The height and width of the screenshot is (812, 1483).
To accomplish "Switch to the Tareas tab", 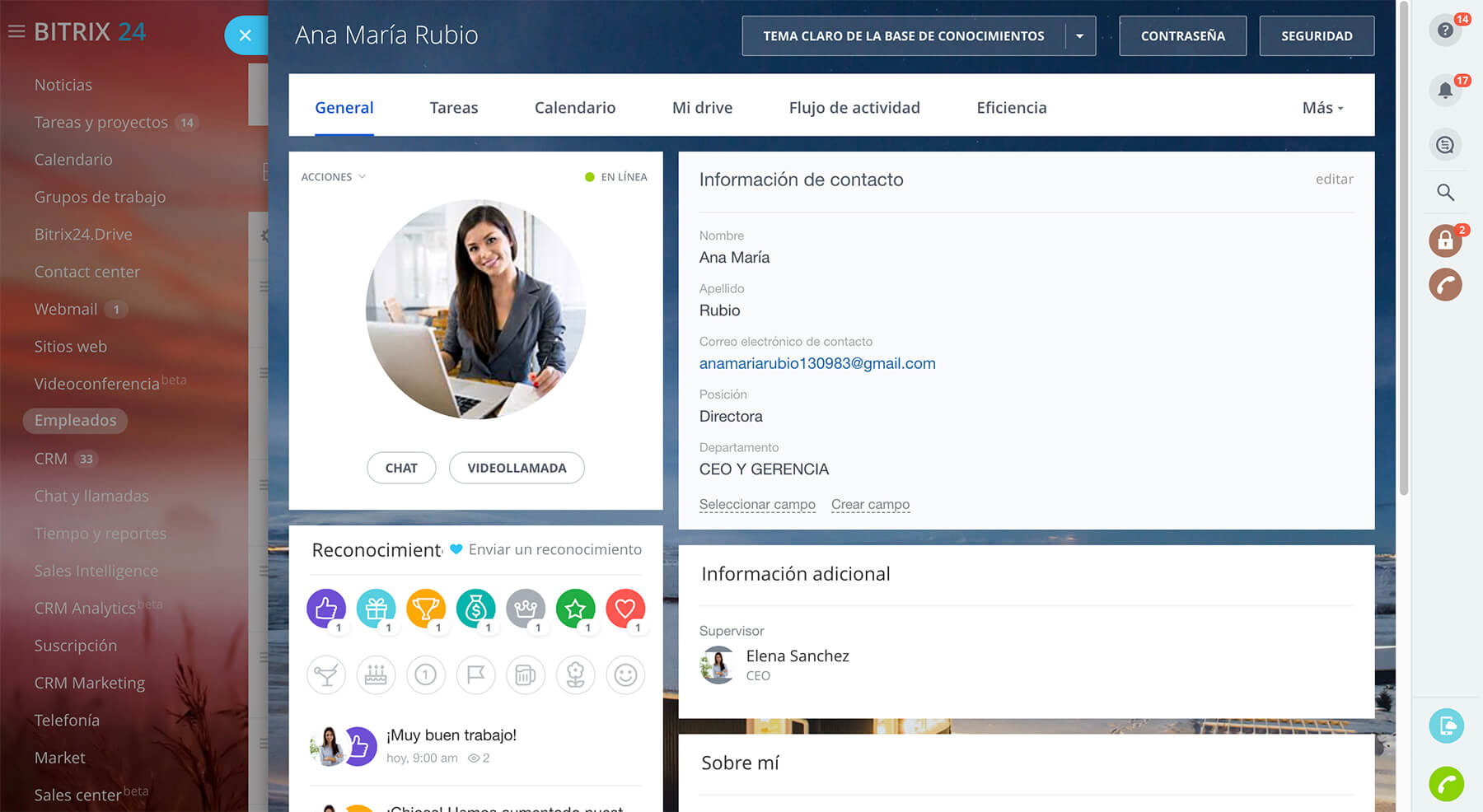I will coord(453,108).
